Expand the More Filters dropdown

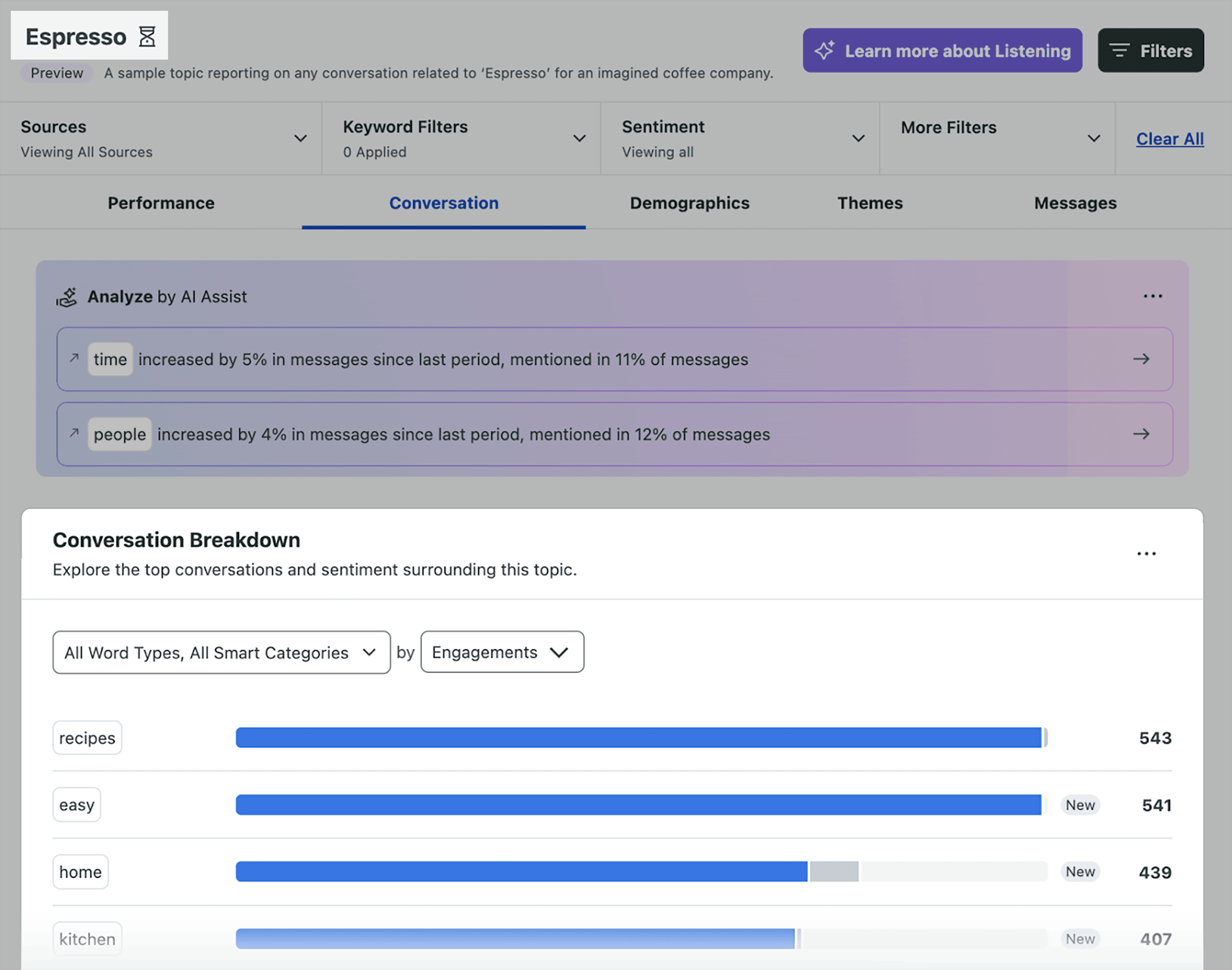click(x=1095, y=138)
